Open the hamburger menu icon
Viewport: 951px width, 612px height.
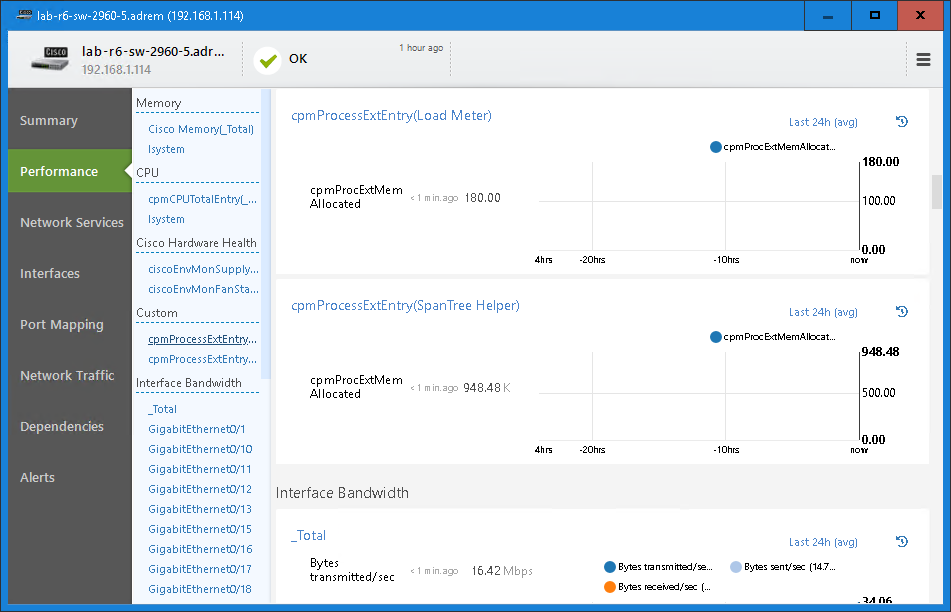click(923, 59)
